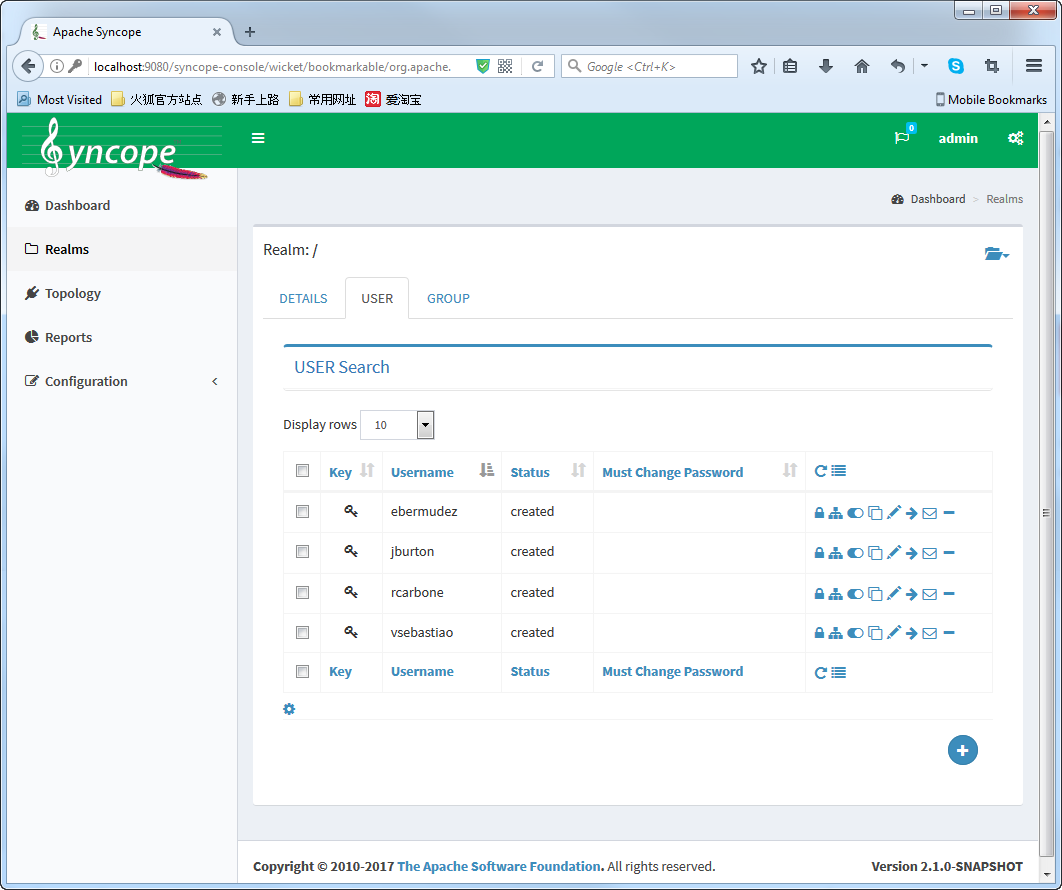1062x890 pixels.
Task: Tick the select-all checkbox in table header
Action: (x=302, y=472)
